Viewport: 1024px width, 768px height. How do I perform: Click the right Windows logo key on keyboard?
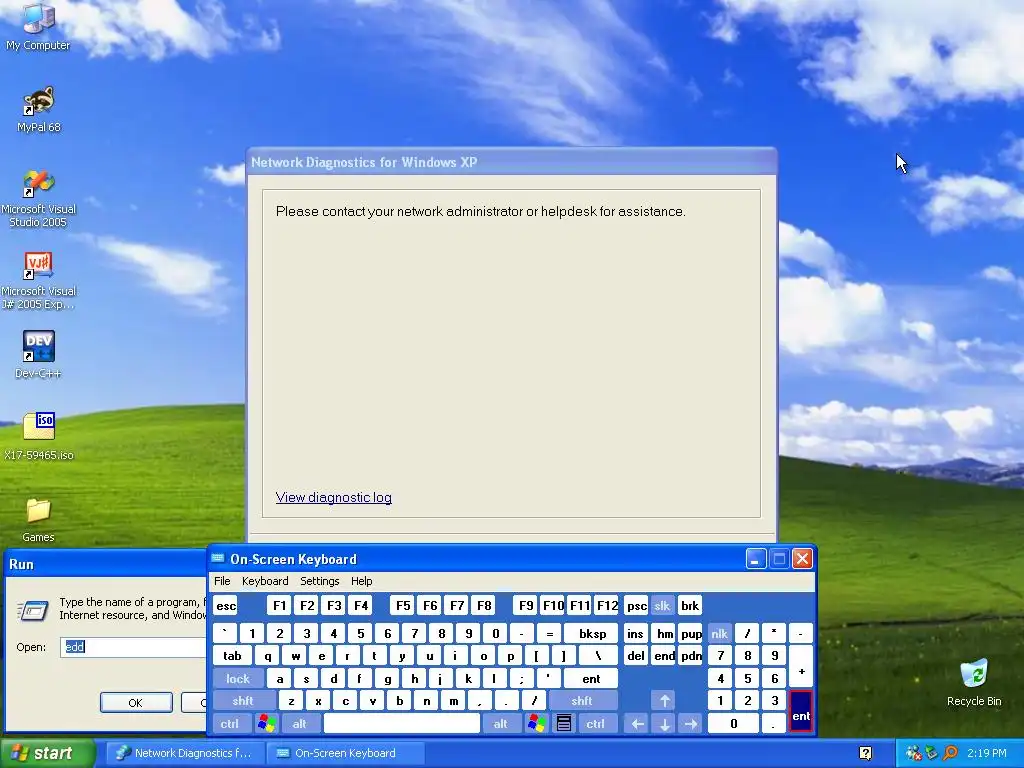pyautogui.click(x=537, y=724)
